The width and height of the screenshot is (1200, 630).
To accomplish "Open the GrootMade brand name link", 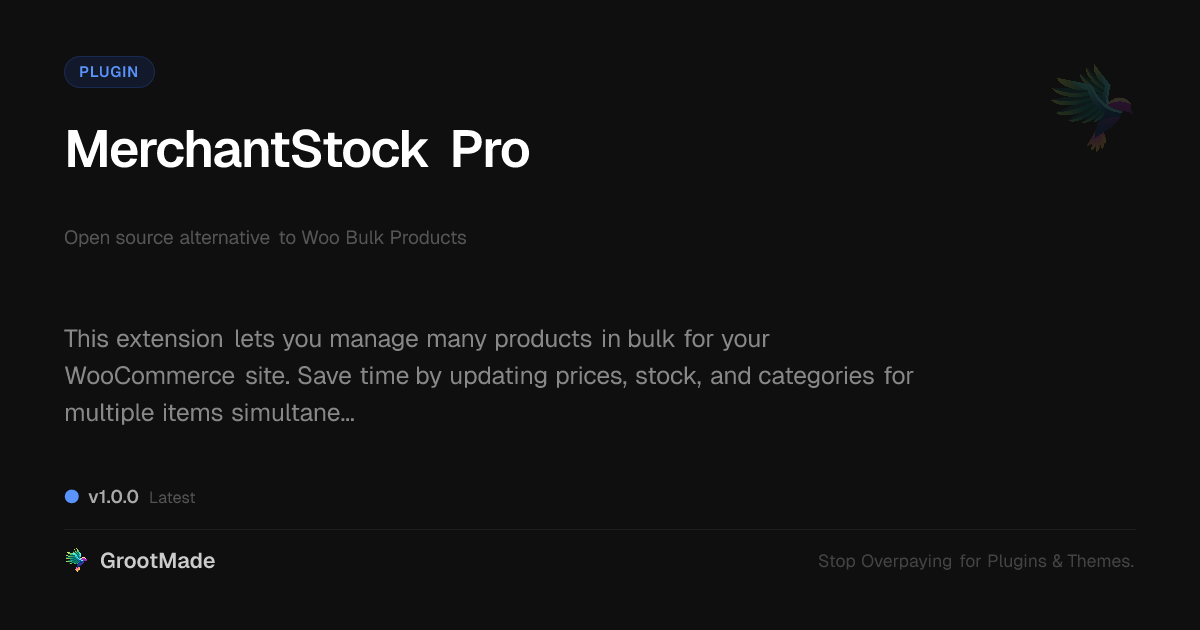I will pos(157,561).
